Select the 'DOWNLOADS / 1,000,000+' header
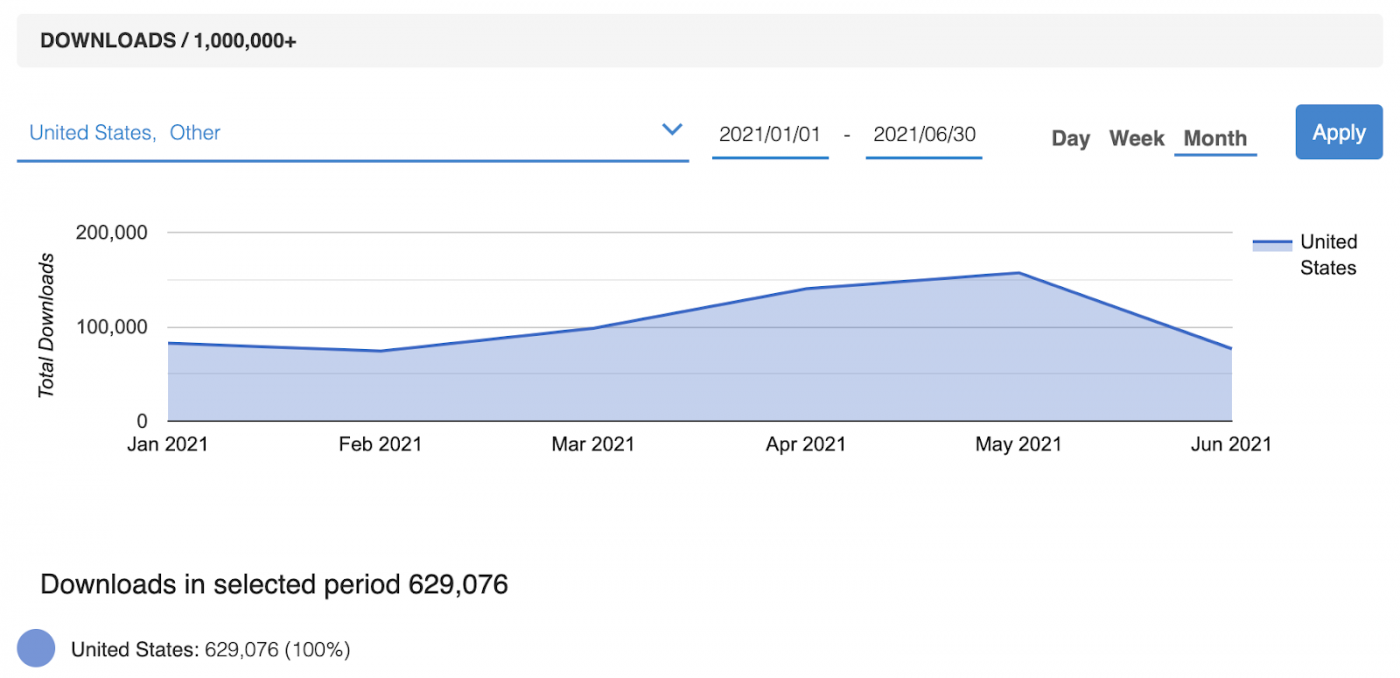This screenshot has width=1400, height=678. click(168, 41)
